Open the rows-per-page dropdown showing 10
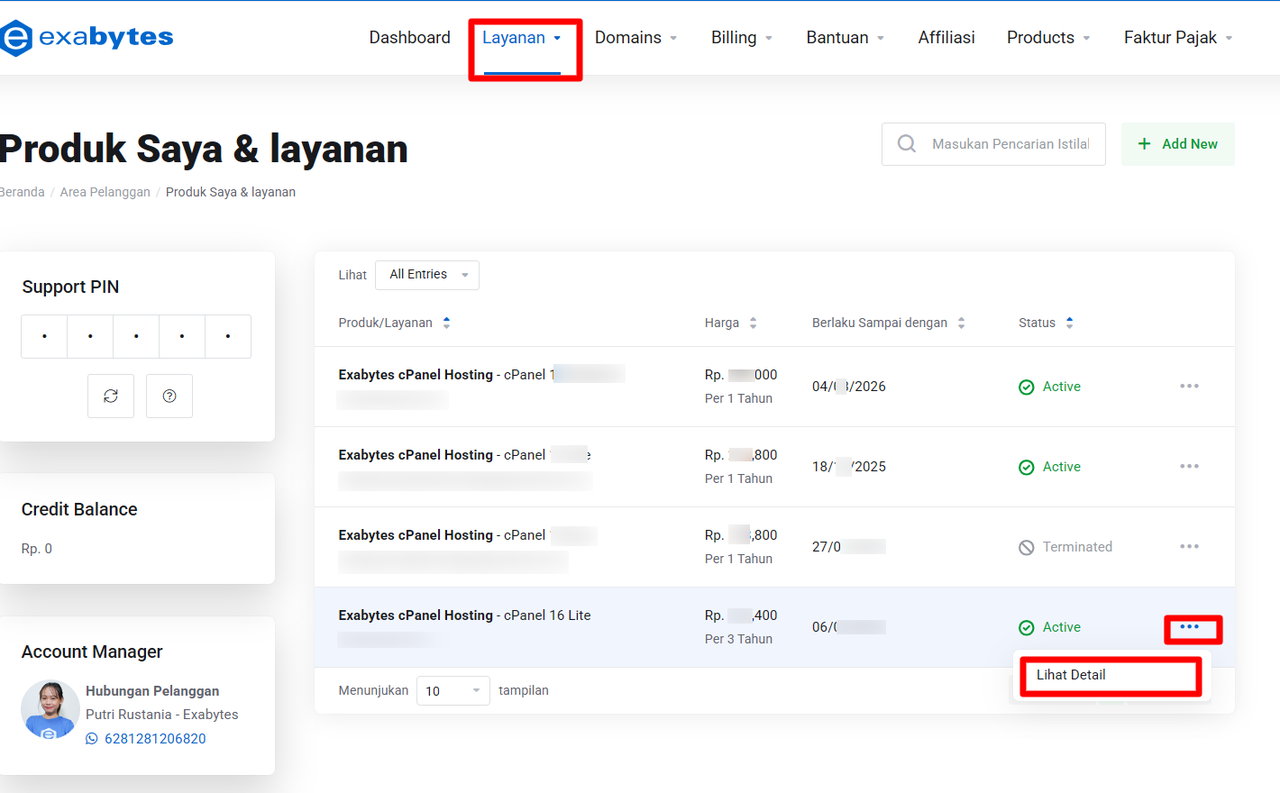The height and width of the screenshot is (793, 1280). click(x=454, y=691)
